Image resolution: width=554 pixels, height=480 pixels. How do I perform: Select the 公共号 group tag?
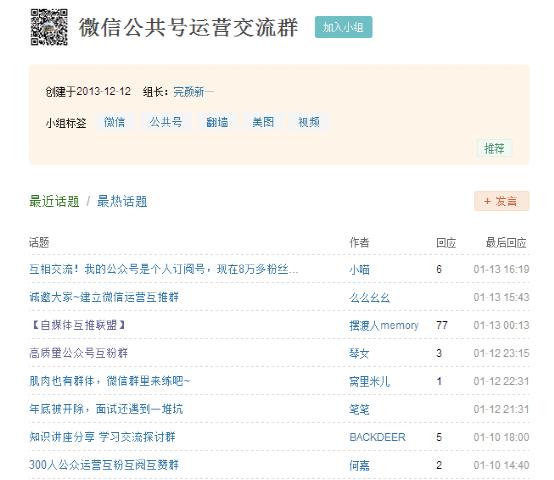pos(166,122)
